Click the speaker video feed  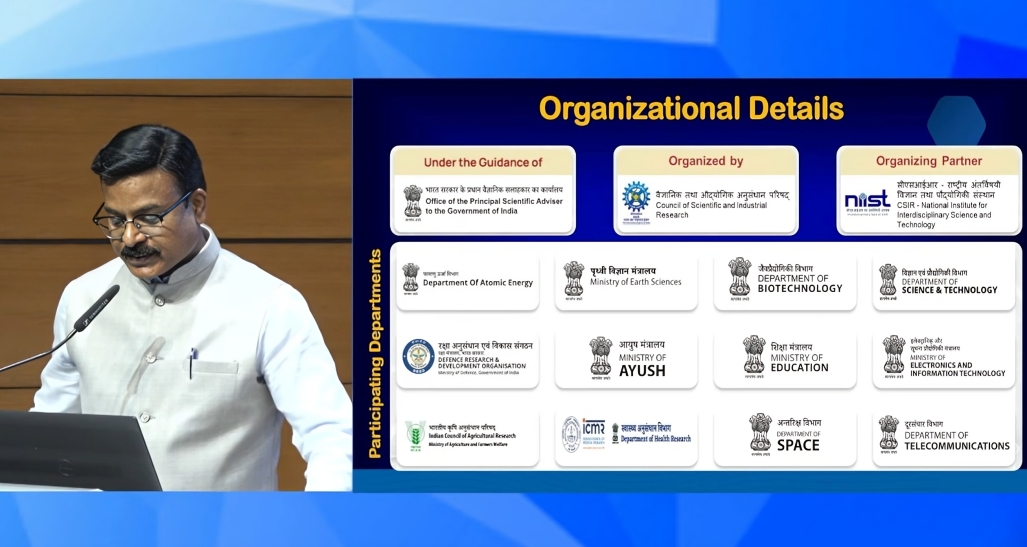[x=176, y=285]
